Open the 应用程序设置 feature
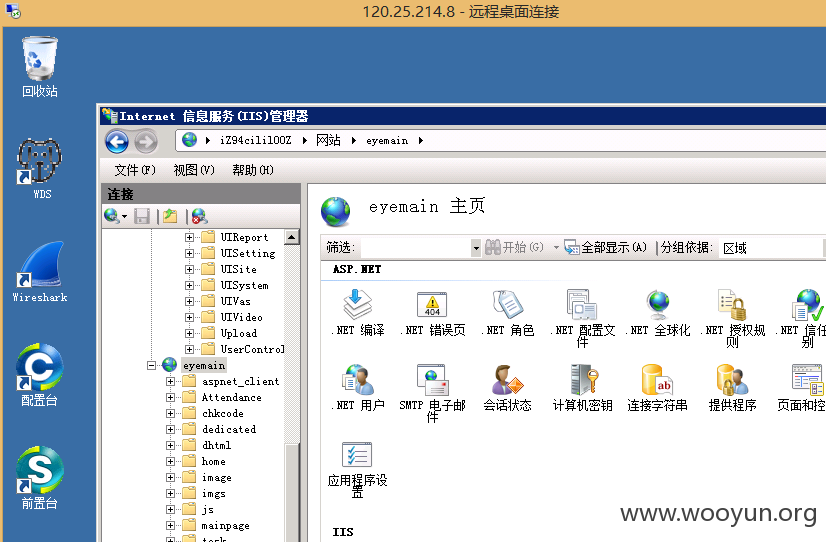Image resolution: width=826 pixels, height=542 pixels. pos(358,469)
